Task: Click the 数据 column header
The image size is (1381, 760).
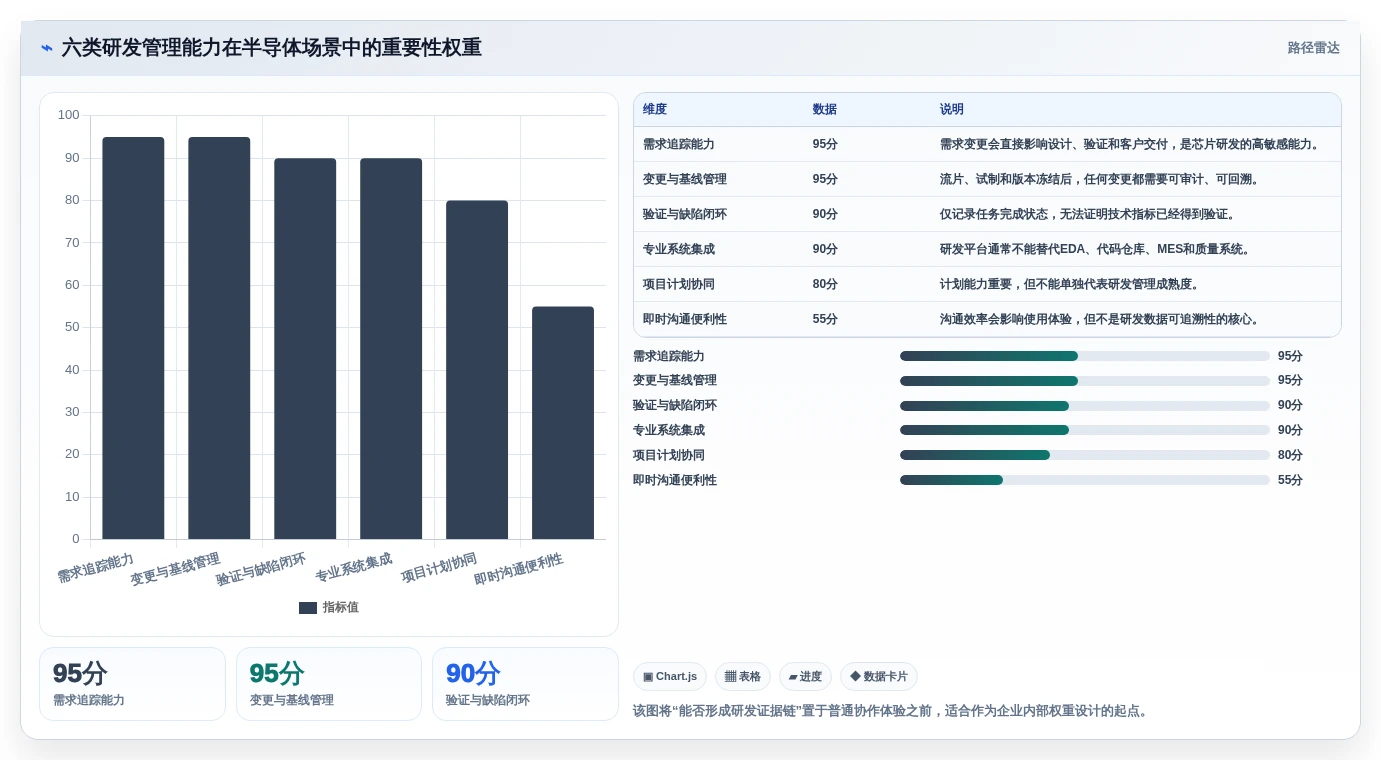Action: click(825, 110)
